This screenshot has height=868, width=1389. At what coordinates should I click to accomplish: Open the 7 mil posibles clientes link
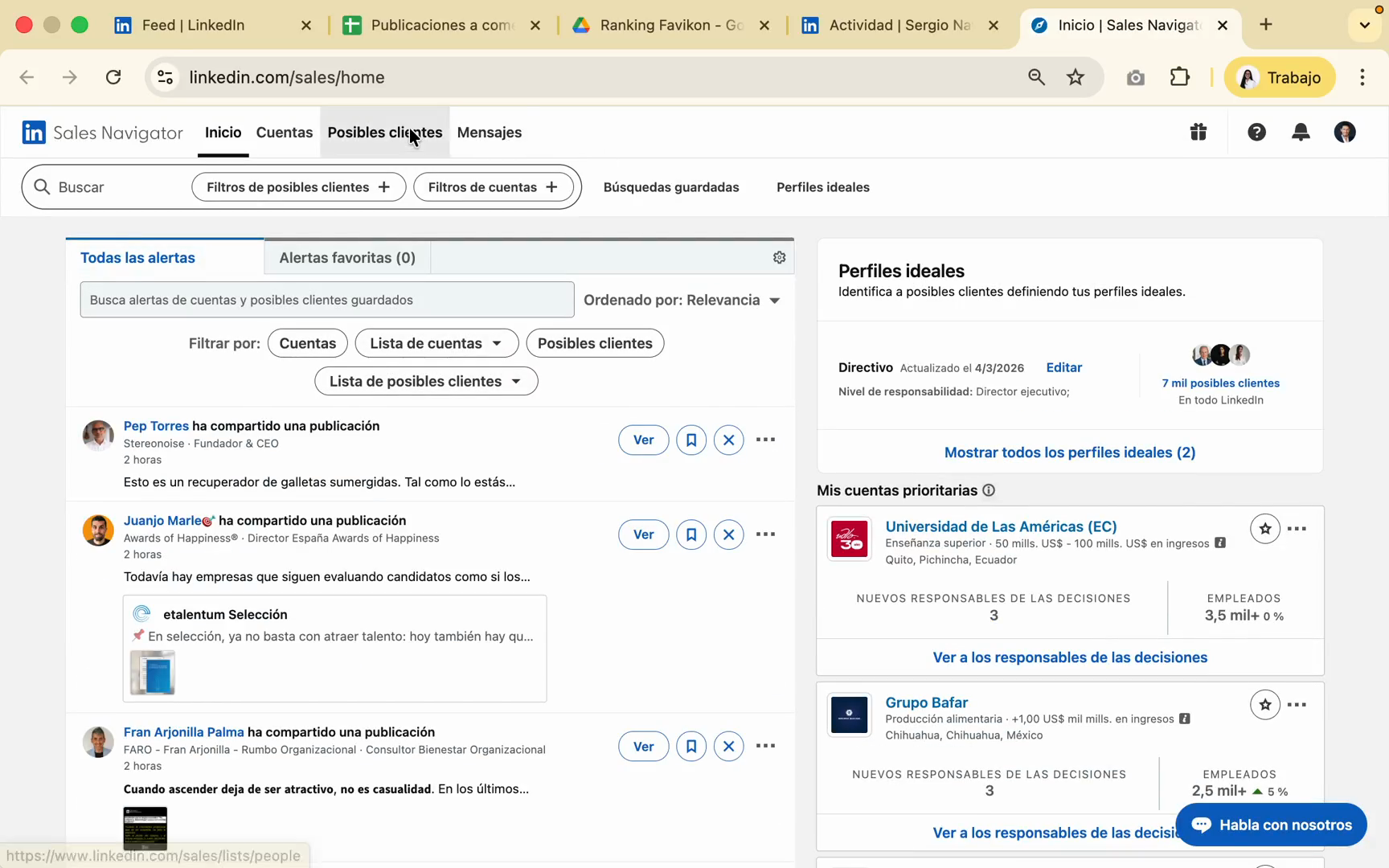click(x=1221, y=383)
